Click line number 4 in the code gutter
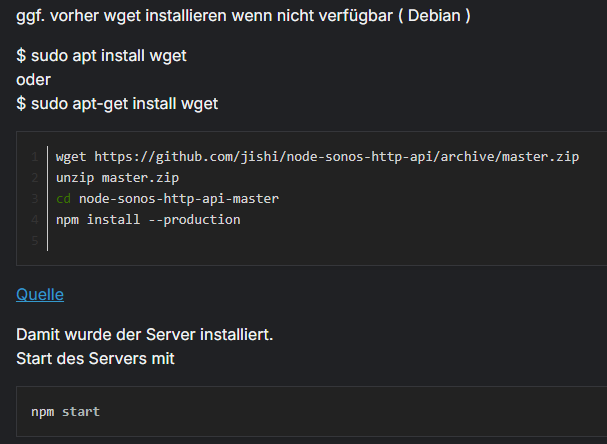Screen dimensions: 607x444 coord(34,219)
